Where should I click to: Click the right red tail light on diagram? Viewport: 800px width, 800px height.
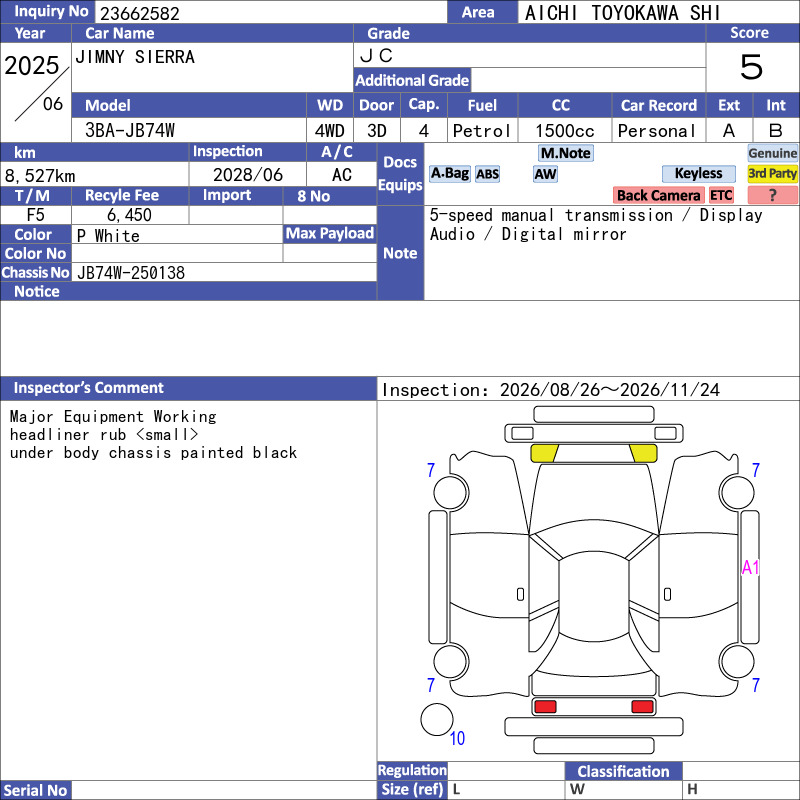click(x=642, y=706)
